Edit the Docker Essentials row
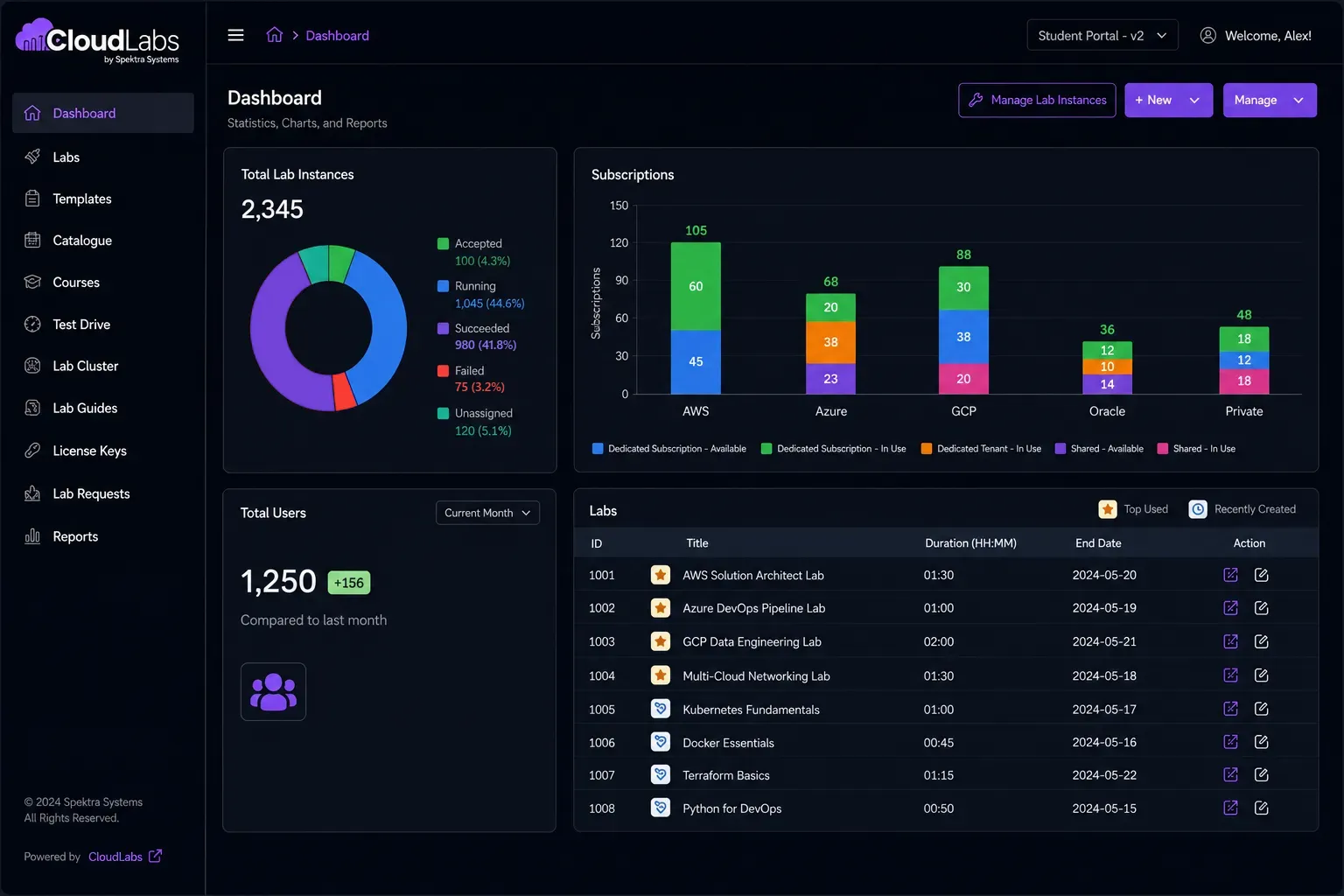The image size is (1344, 896). point(1261,742)
